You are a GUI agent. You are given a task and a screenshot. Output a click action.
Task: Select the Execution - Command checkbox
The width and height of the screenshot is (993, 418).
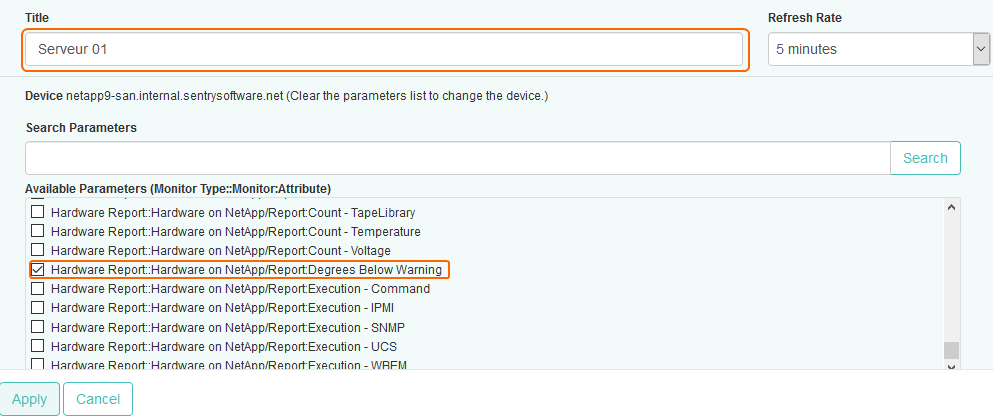[x=38, y=289]
